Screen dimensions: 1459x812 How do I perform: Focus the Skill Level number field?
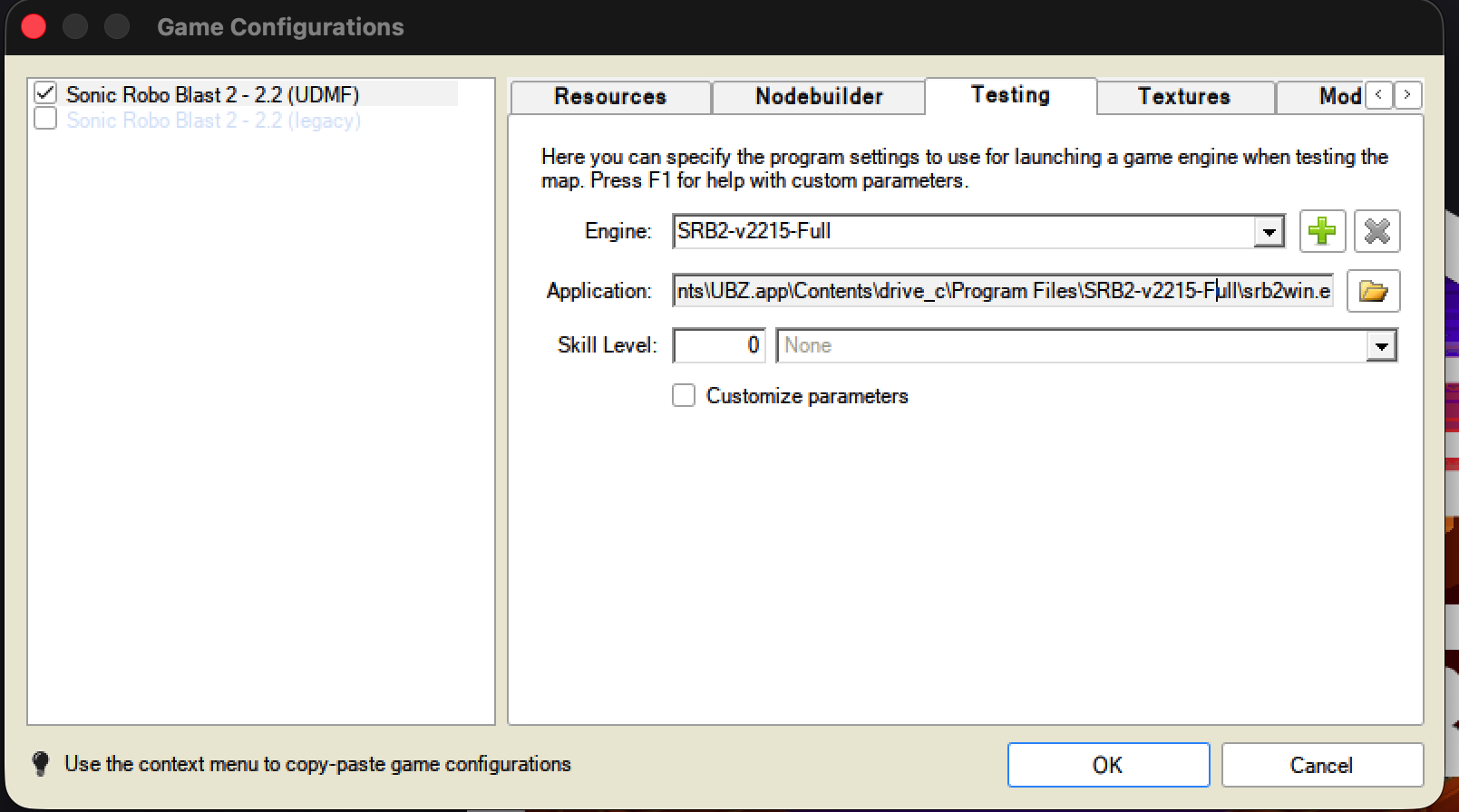(719, 345)
